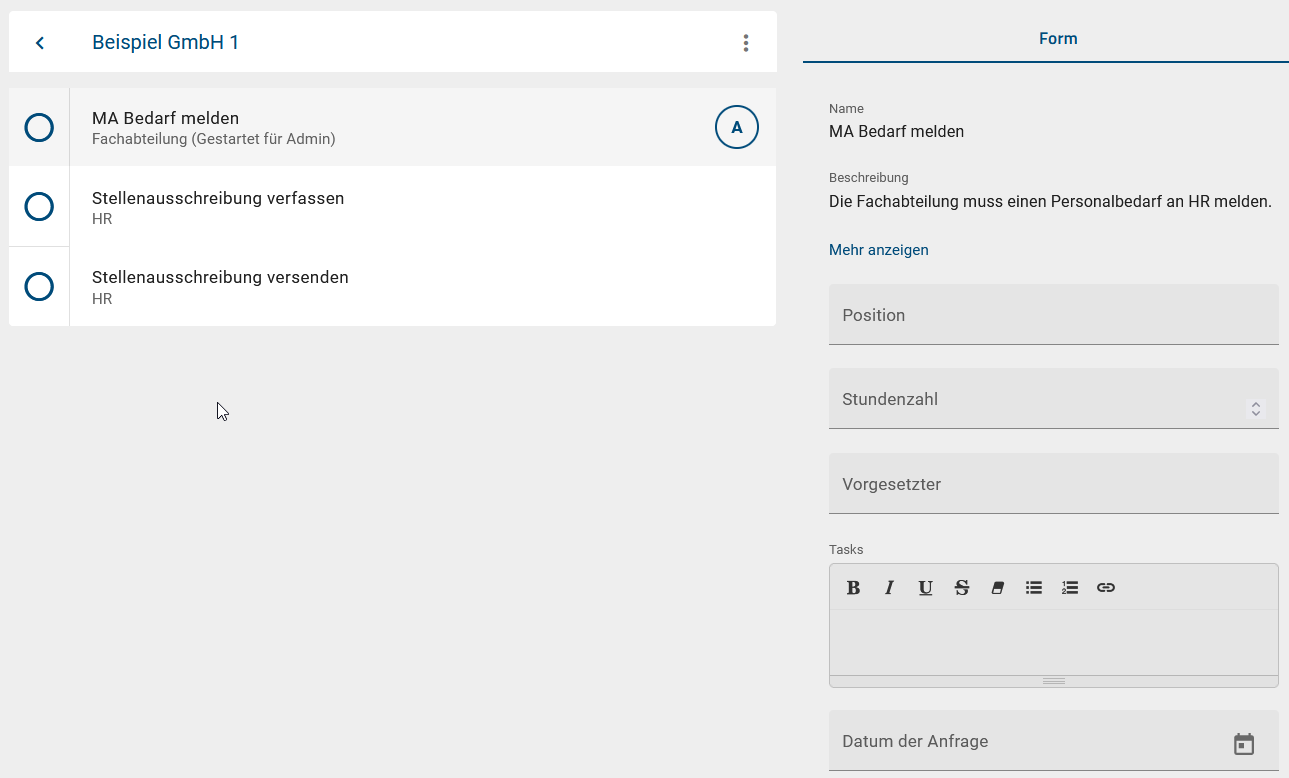Check the circle next to 'Stellenausschreibung versenden'
The width and height of the screenshot is (1289, 778).
39,287
